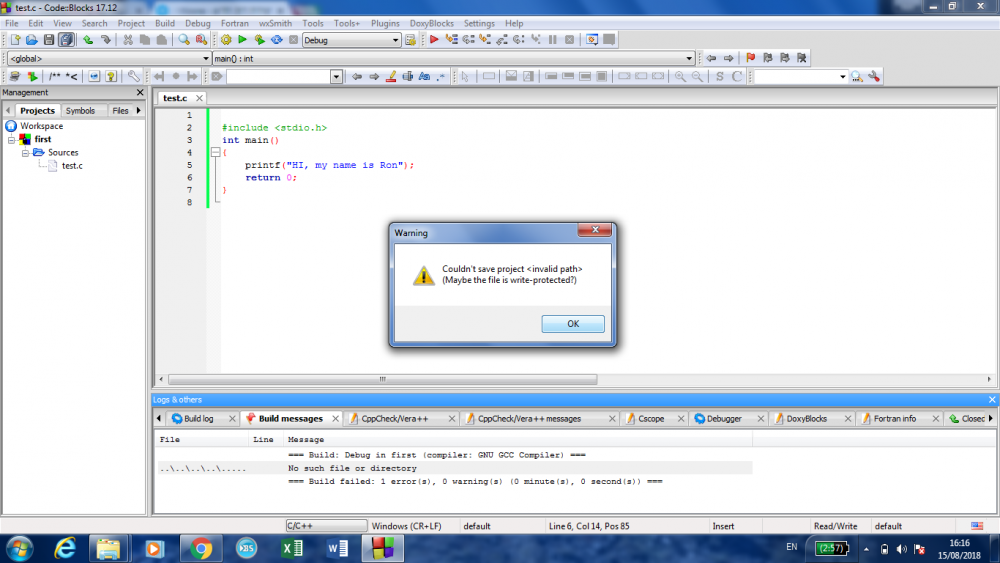Screen dimensions: 1000x563
Task: Close the Build messages tab
Action: pyautogui.click(x=335, y=419)
